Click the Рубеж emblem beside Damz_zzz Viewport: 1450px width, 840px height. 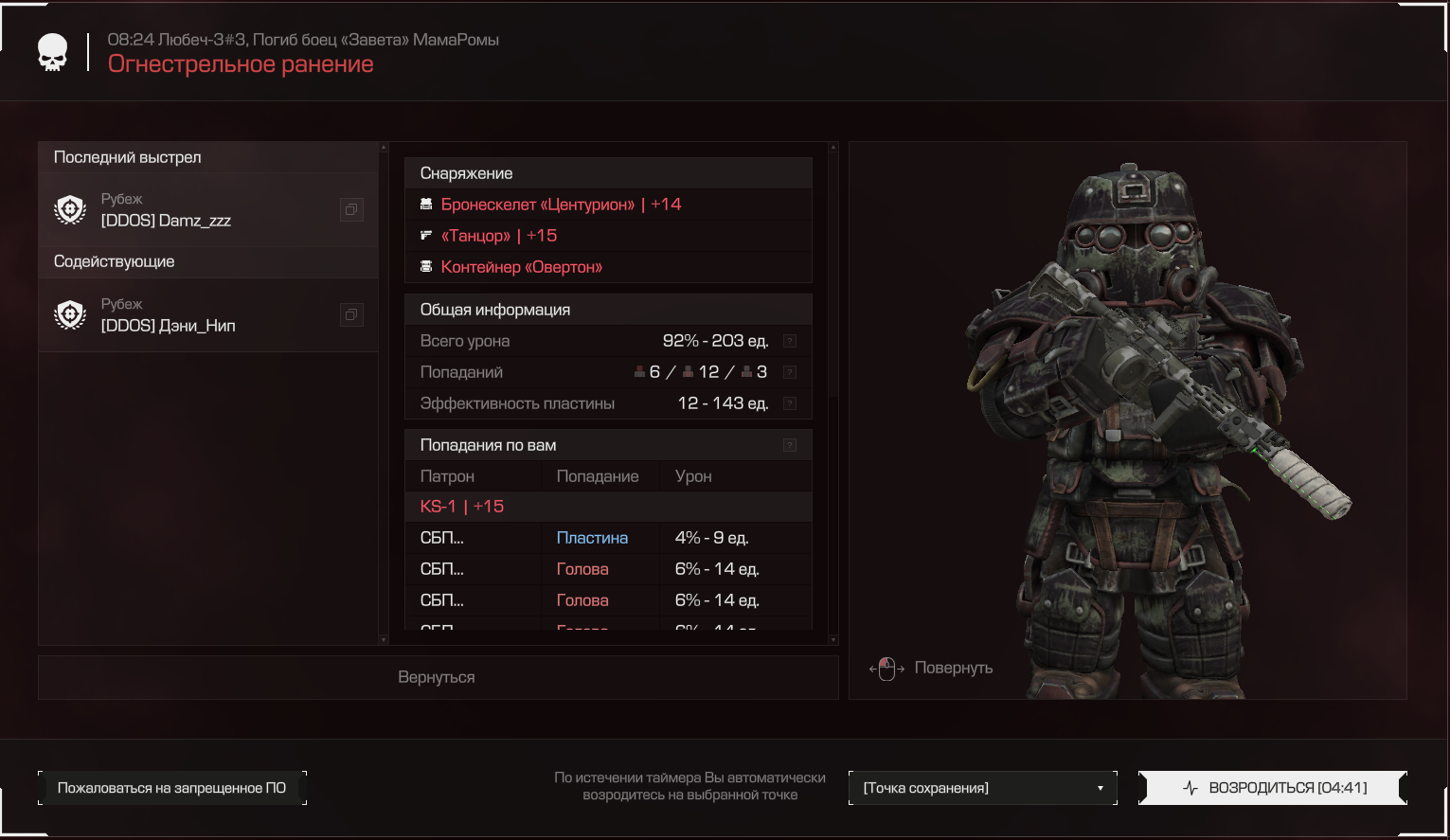coord(71,209)
